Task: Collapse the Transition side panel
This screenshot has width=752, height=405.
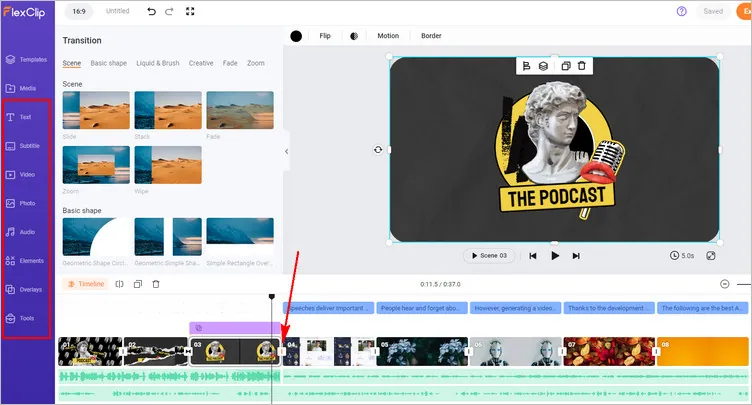Action: 286,152
